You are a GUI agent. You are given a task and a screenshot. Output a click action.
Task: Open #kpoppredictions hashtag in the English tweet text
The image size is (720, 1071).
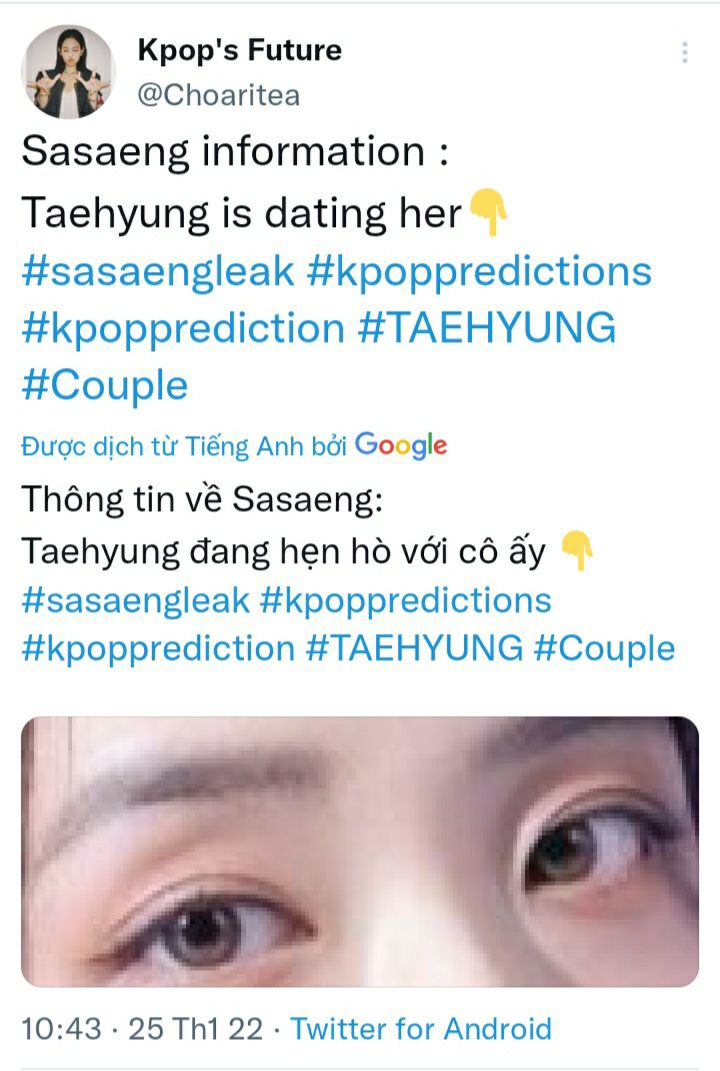tap(479, 273)
